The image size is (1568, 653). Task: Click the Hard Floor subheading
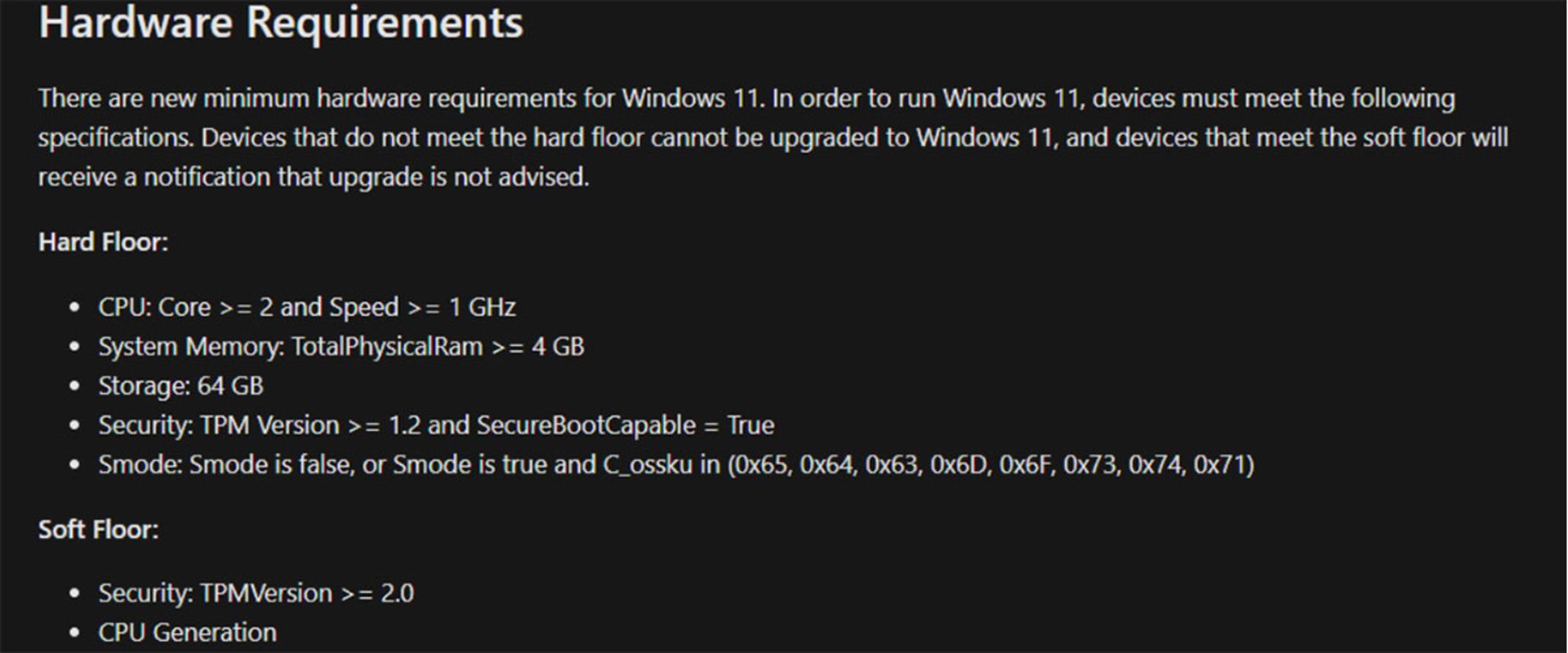pos(103,242)
